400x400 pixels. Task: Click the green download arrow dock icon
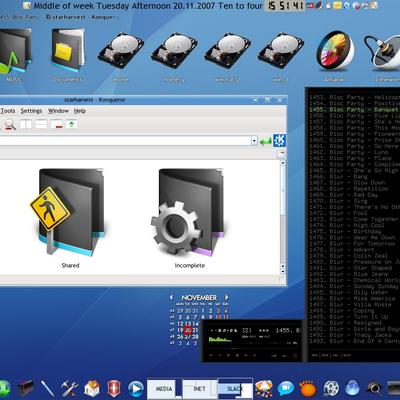pyautogui.click(x=5, y=389)
